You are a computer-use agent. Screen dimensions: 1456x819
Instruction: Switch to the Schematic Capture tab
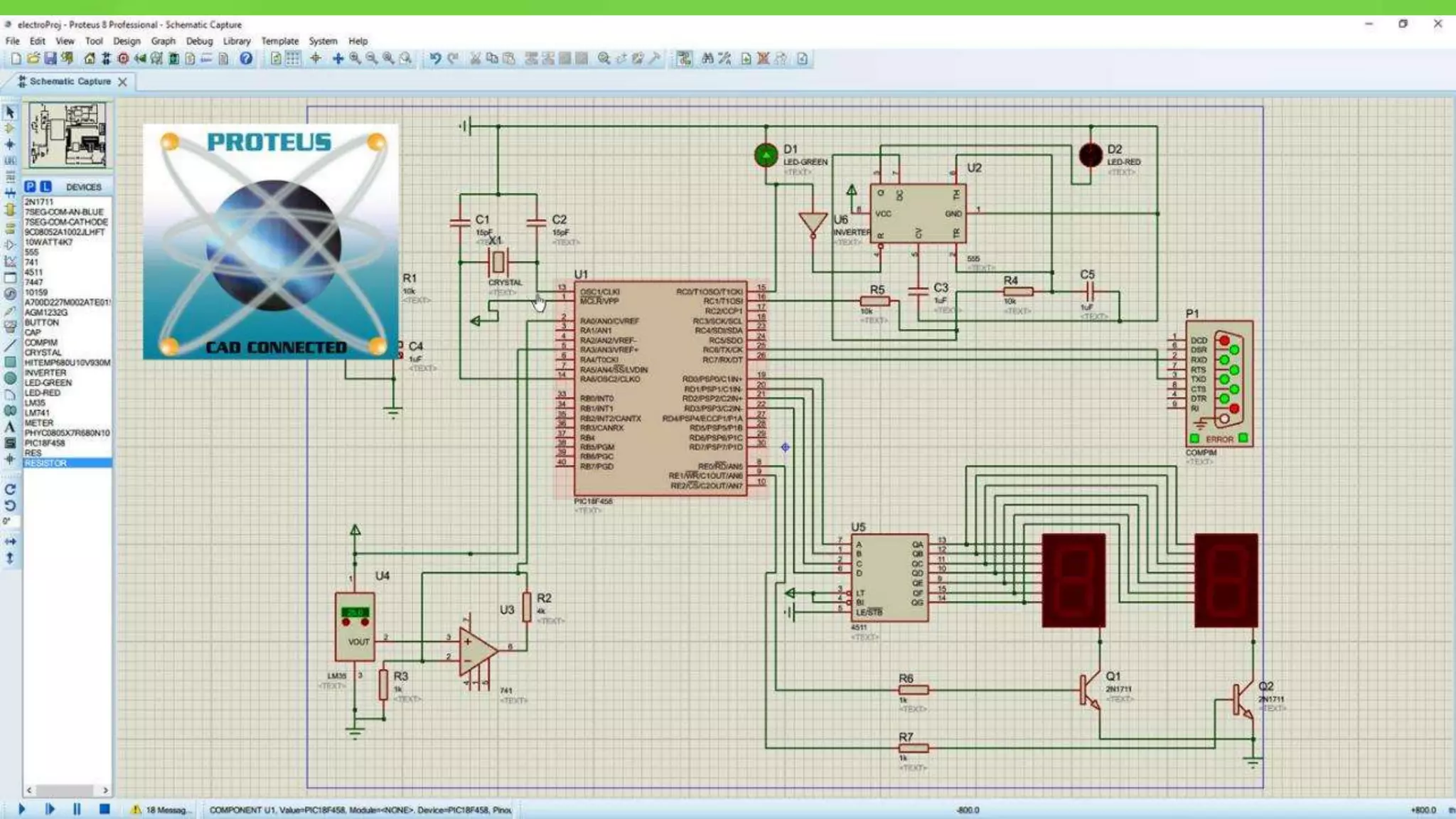click(70, 82)
